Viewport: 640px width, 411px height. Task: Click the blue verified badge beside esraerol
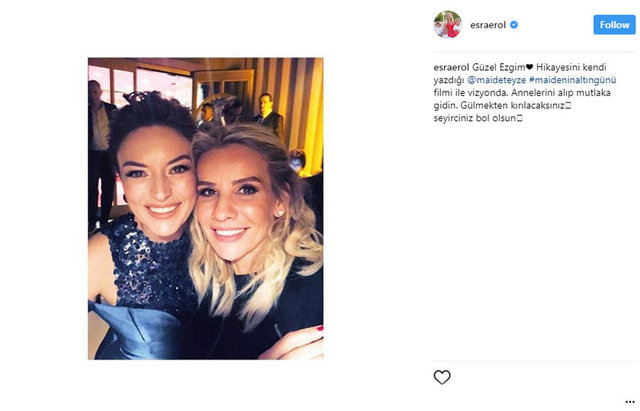(x=514, y=25)
